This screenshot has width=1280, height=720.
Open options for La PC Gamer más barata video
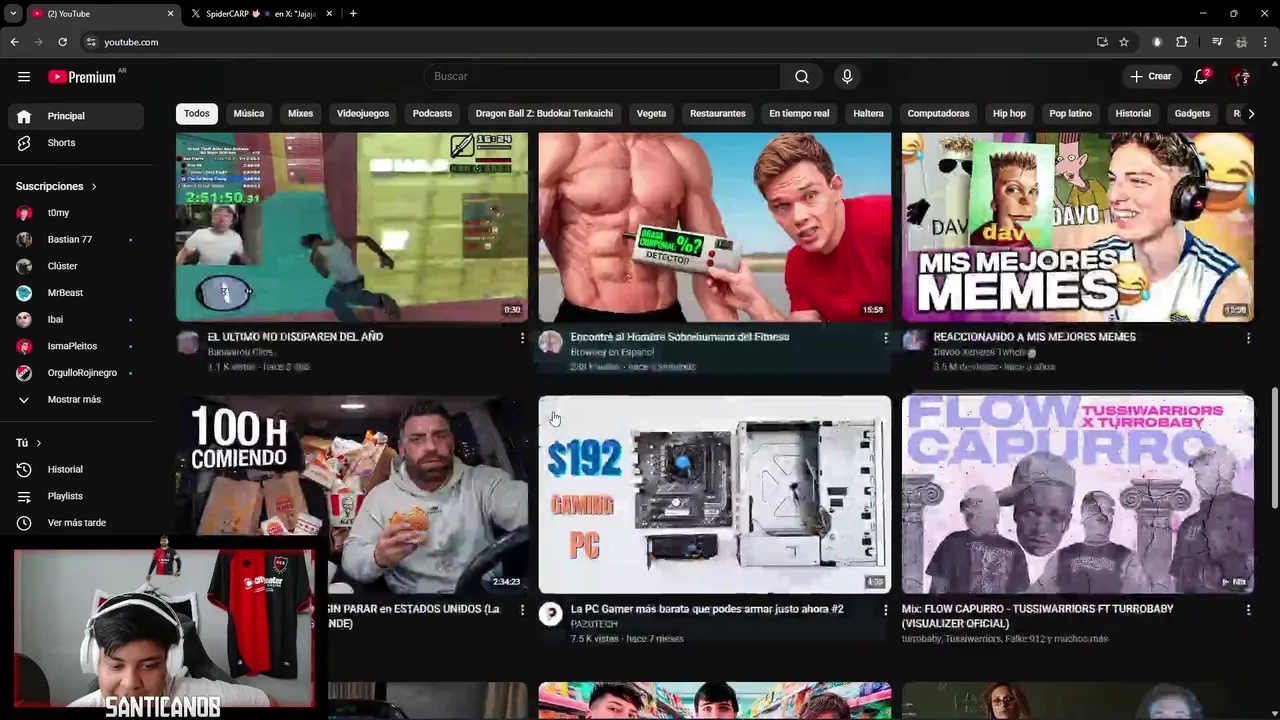pos(885,610)
